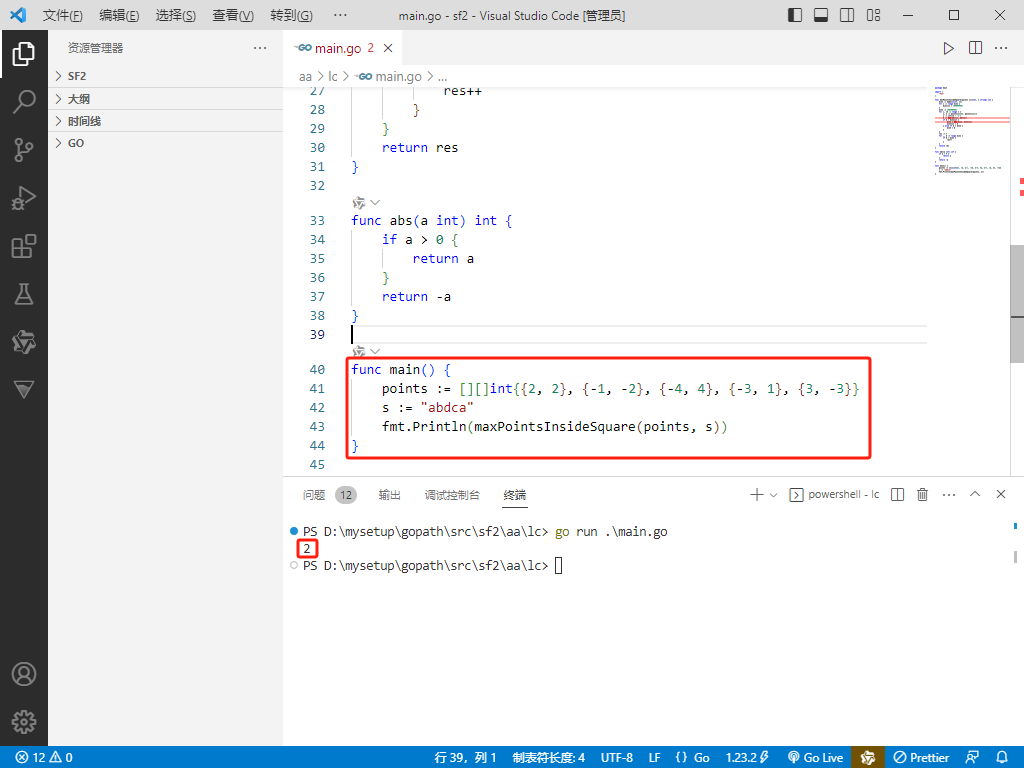Toggle the primary side bar layout icon
Viewport: 1024px width, 768px height.
795,15
